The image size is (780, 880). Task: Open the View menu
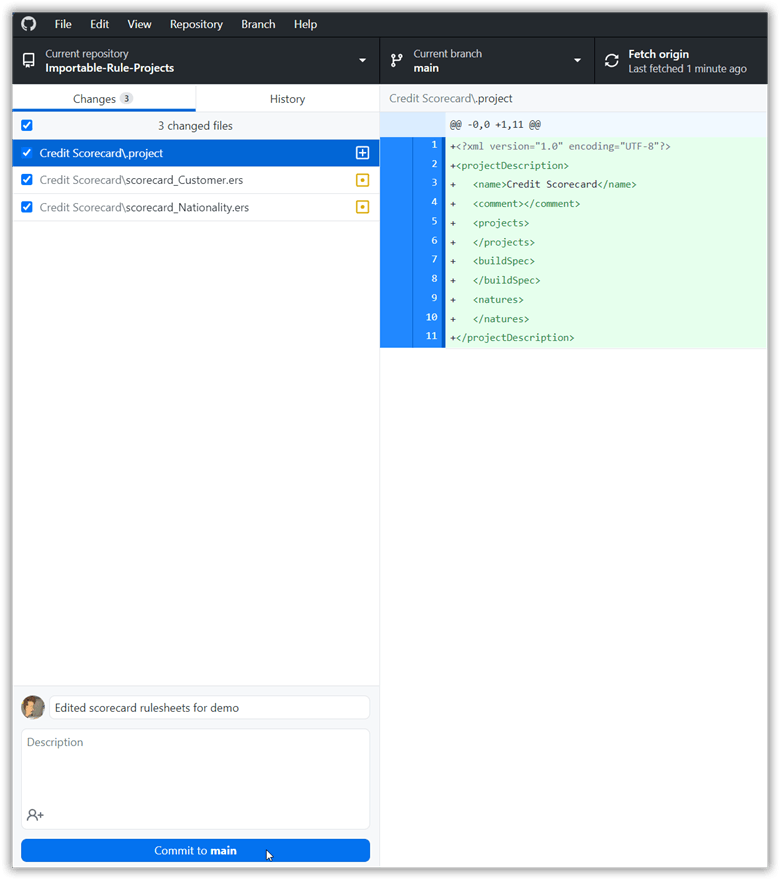coord(139,24)
